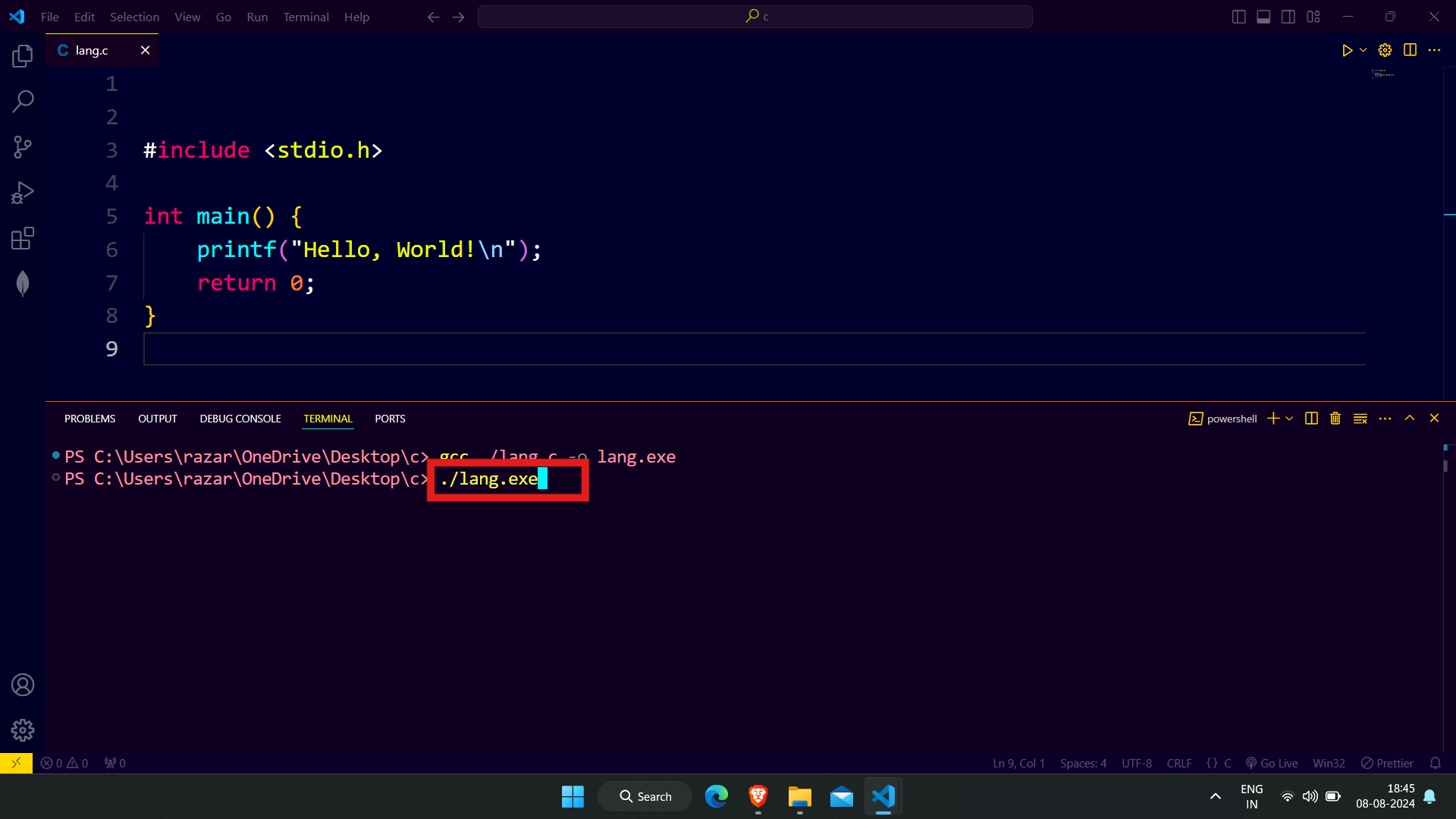
Task: Click the ports forwarded status item
Action: click(x=115, y=763)
